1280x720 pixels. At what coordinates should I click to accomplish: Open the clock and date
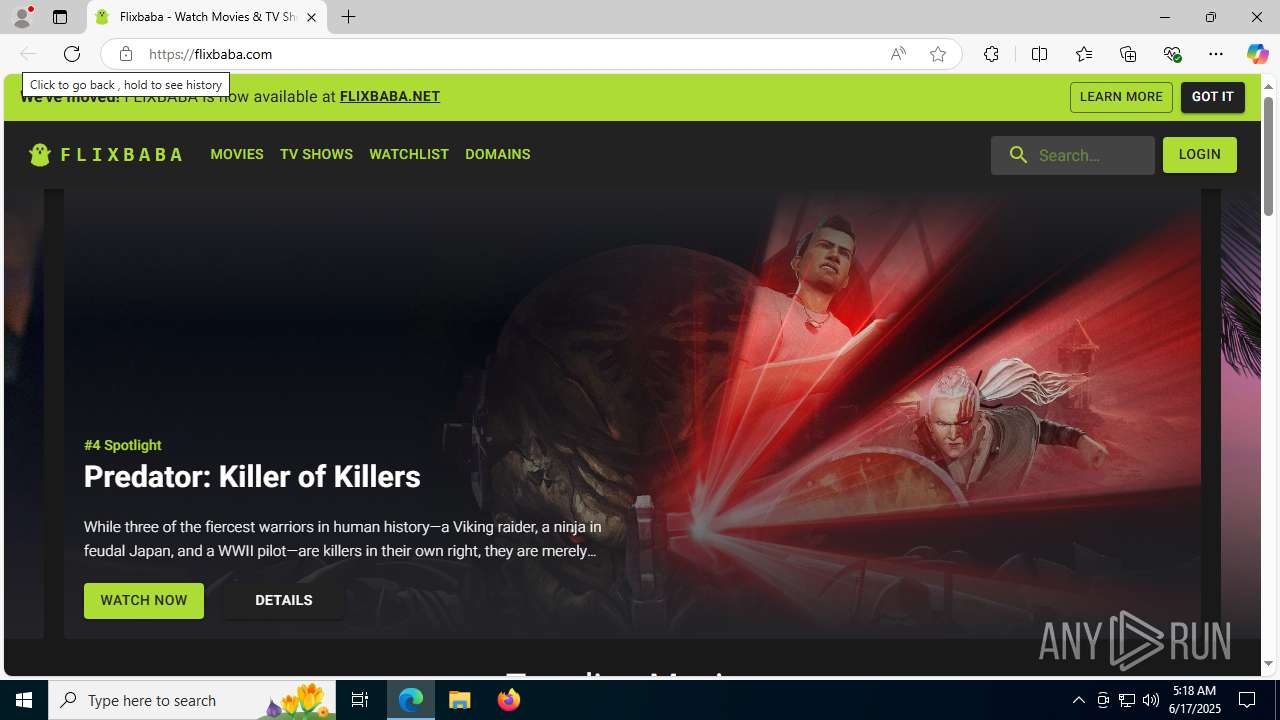pyautogui.click(x=1196, y=700)
